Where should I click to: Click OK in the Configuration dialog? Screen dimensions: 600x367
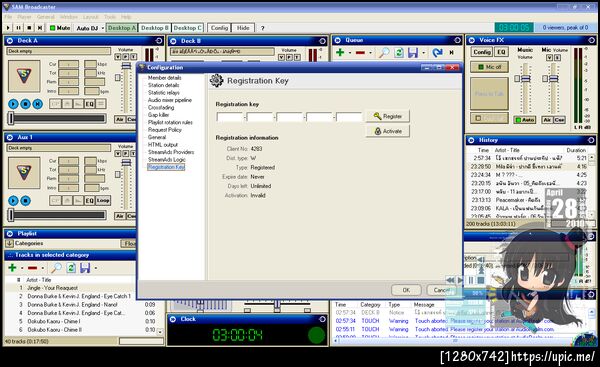[406, 290]
